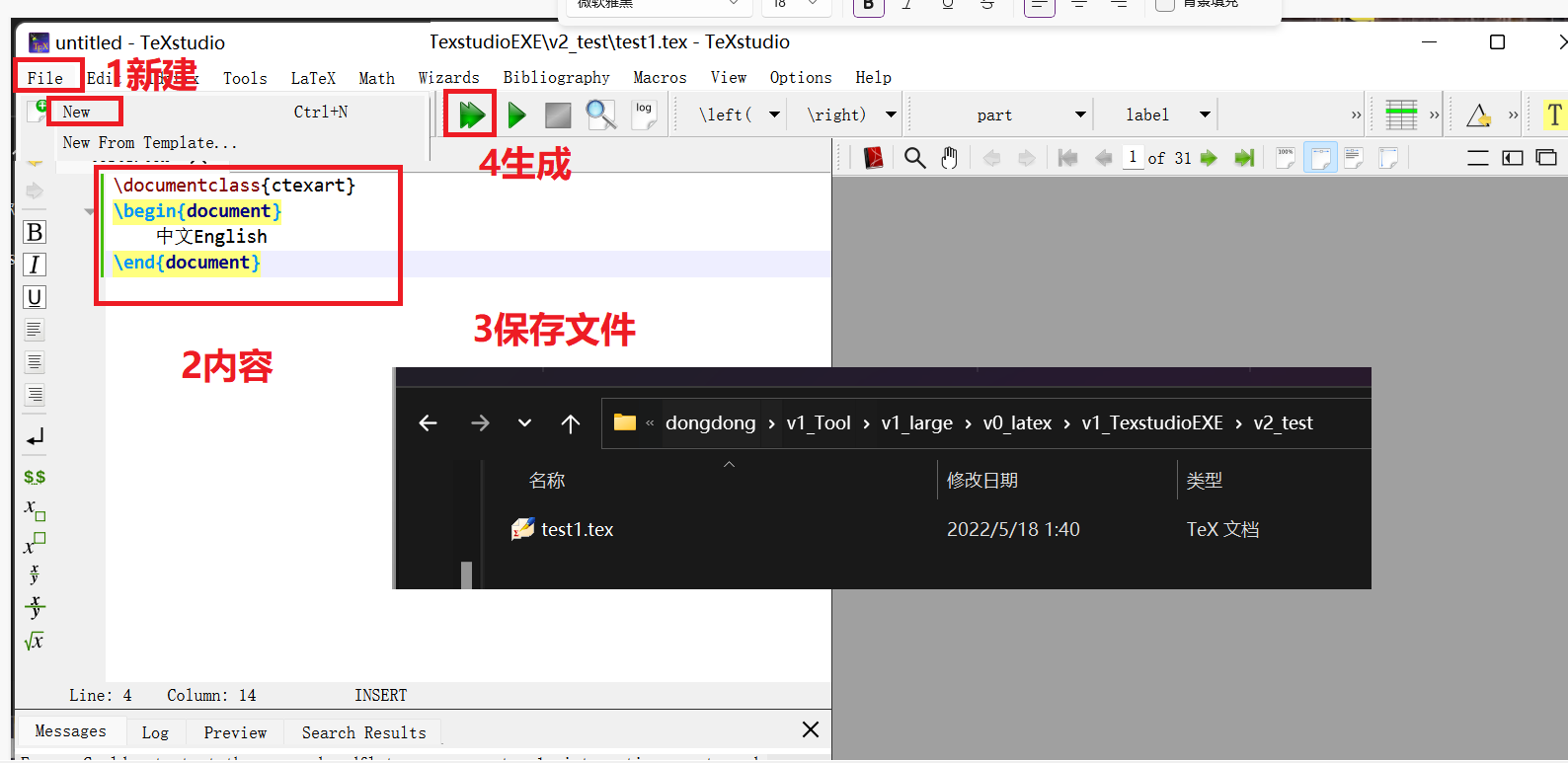Viewport: 1568px width, 763px height.
Task: Open the Wizards menu
Action: (x=448, y=78)
